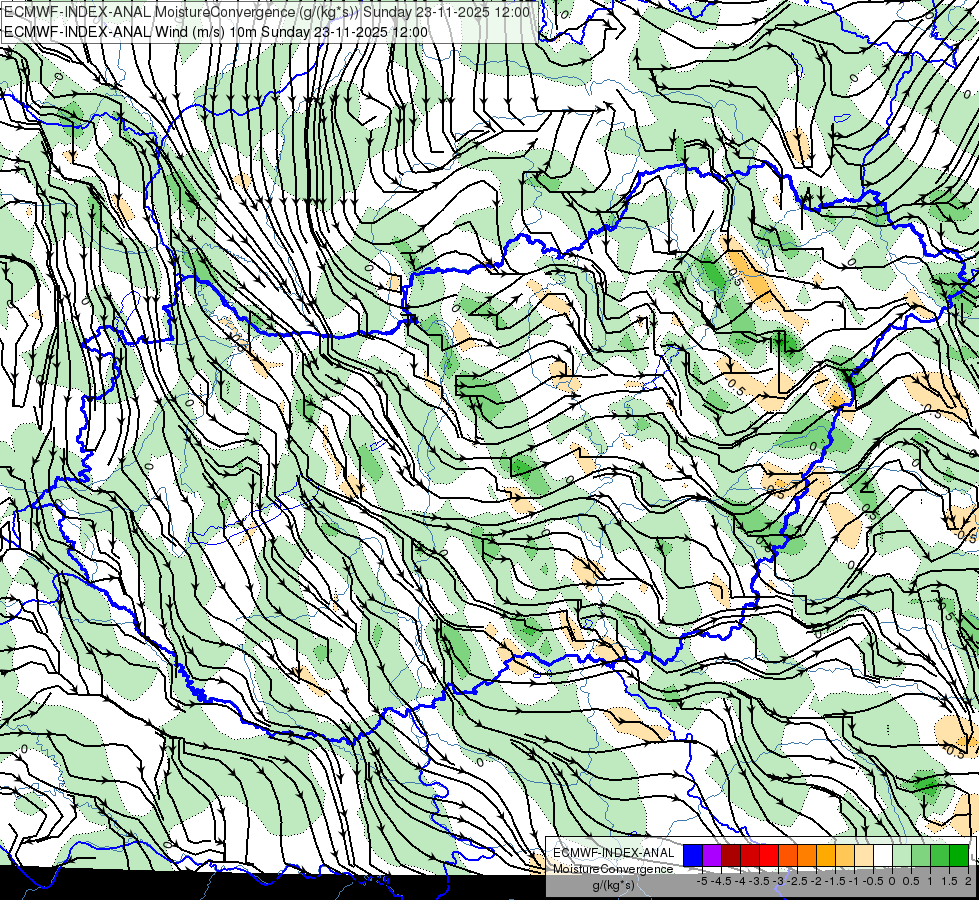The width and height of the screenshot is (979, 900).
Task: Select the darkest red legend swatch
Action: 731,855
